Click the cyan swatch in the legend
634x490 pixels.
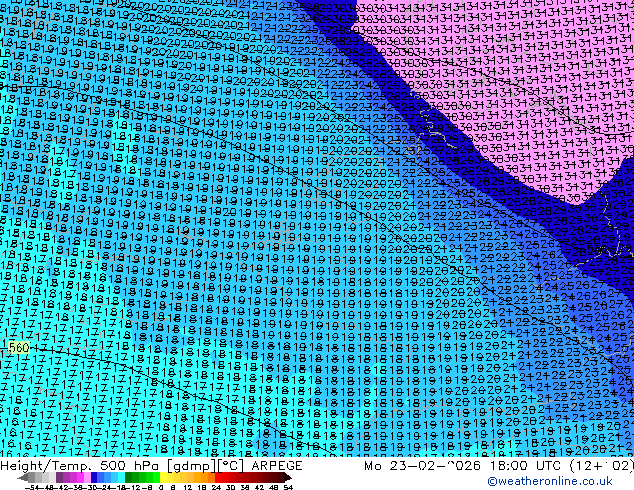coord(121,477)
